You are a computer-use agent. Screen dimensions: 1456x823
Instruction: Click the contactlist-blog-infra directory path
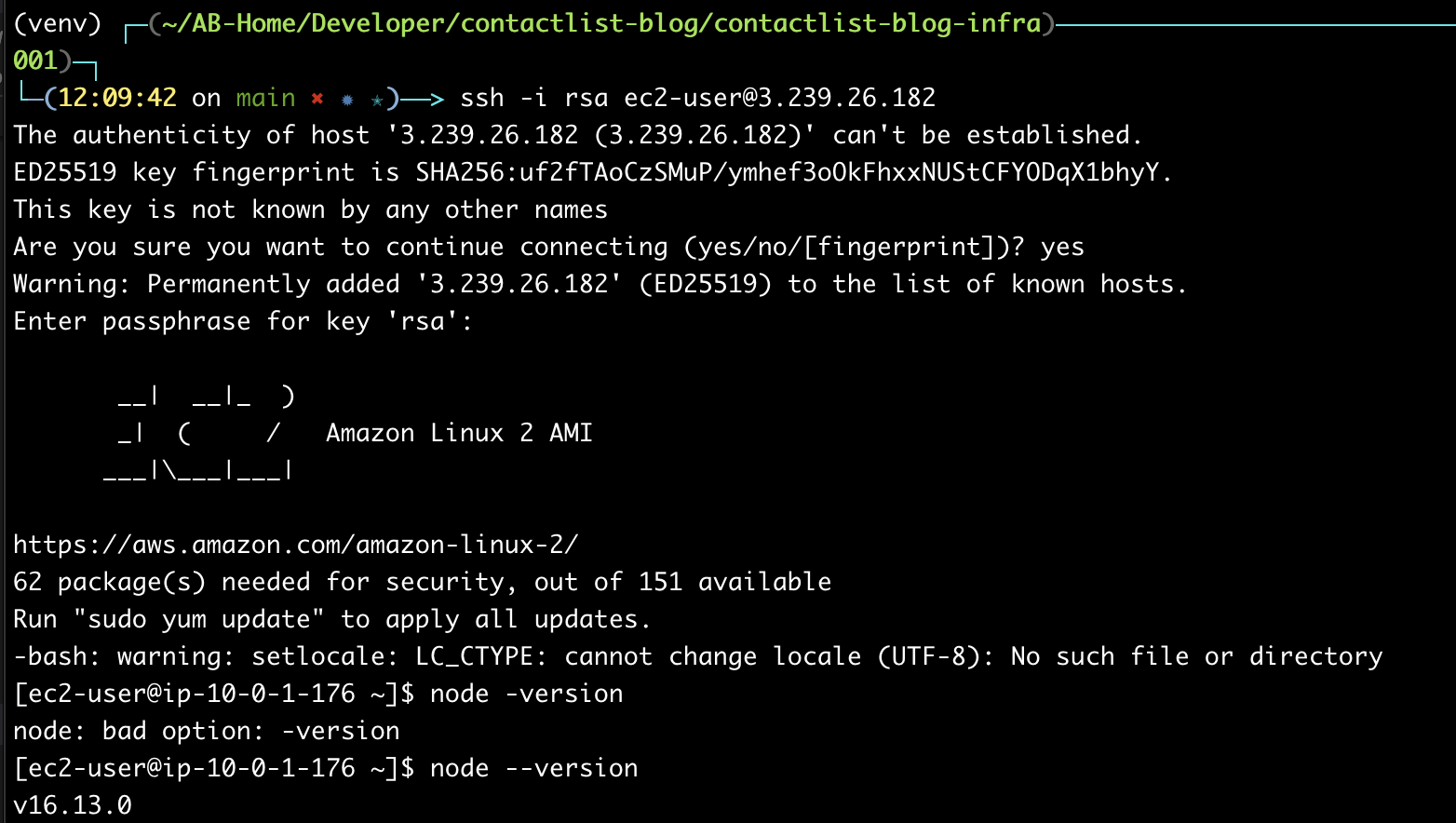600,23
